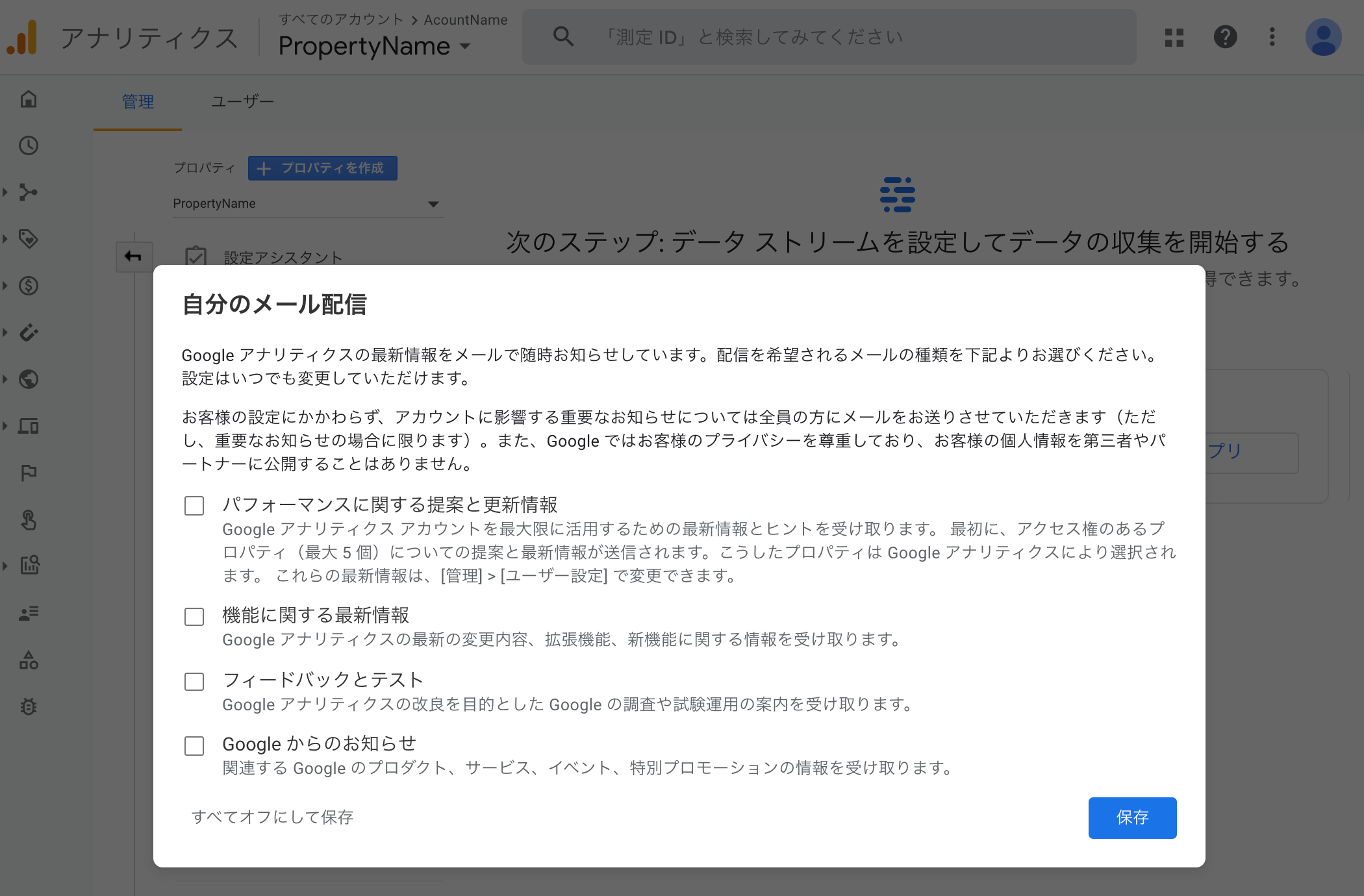Screen dimensions: 1364x896
Task: Open the Audiences person-list icon
Action: [x=29, y=613]
